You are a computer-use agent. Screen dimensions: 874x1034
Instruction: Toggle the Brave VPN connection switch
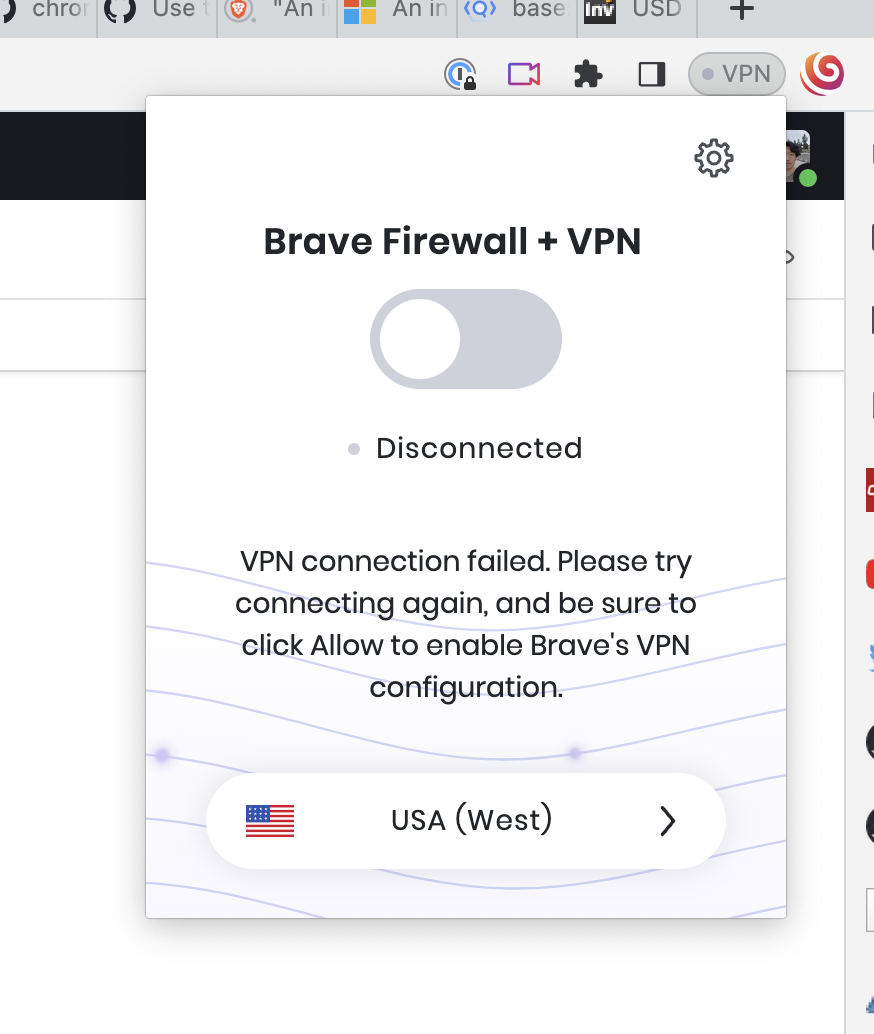[466, 338]
